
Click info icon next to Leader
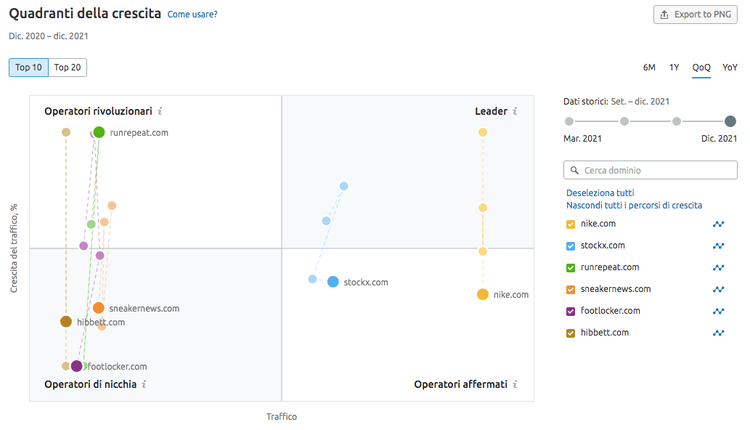tap(515, 111)
